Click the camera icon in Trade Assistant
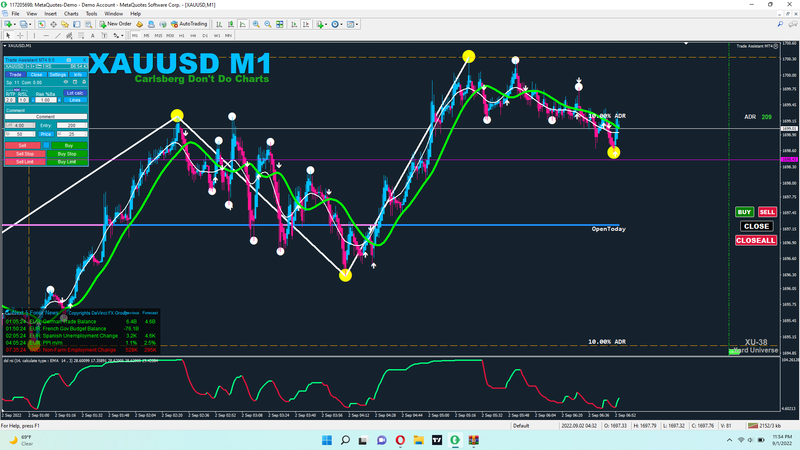The width and height of the screenshot is (800, 450). click(68, 60)
